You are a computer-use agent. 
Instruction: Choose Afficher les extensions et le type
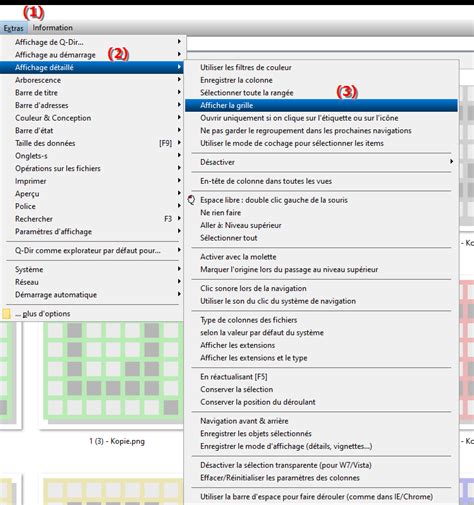322,358
